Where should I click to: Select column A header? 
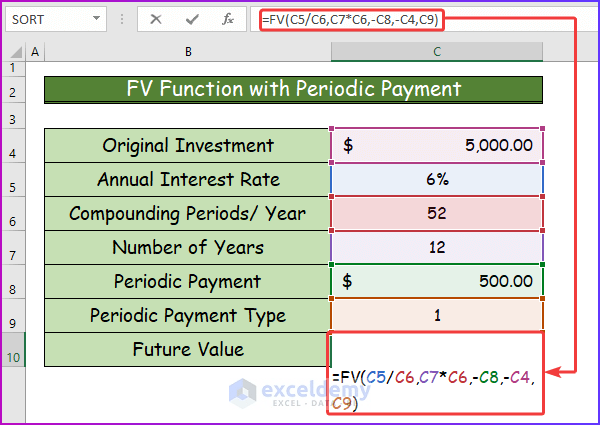click(35, 52)
